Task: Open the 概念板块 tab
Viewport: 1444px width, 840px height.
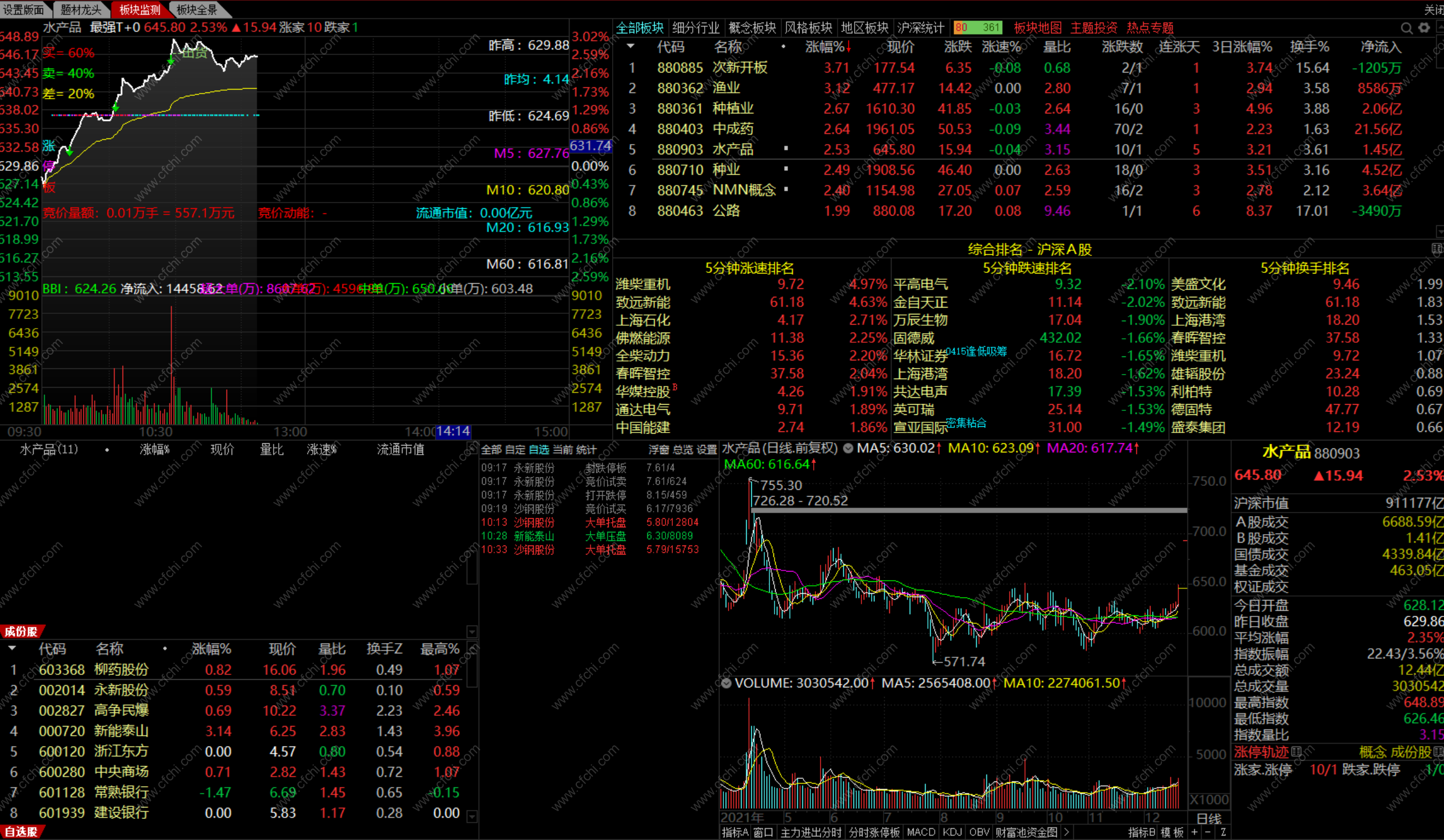Action: pos(752,27)
